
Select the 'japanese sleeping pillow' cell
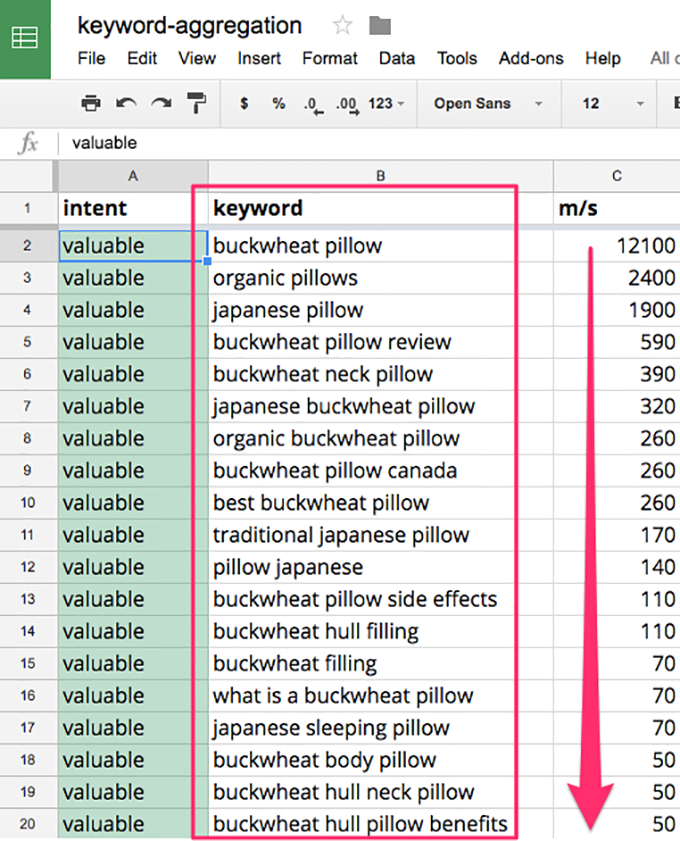point(380,728)
